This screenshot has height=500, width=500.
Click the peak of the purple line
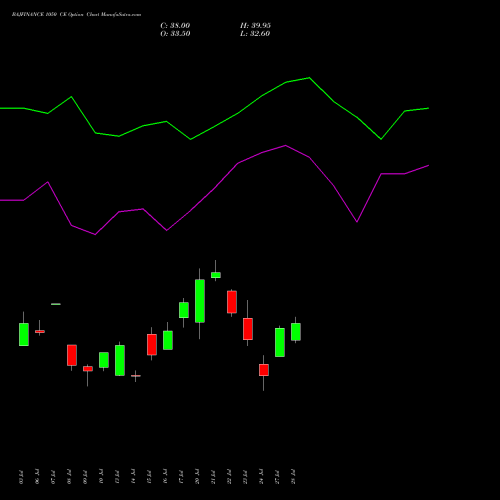[x=286, y=146]
